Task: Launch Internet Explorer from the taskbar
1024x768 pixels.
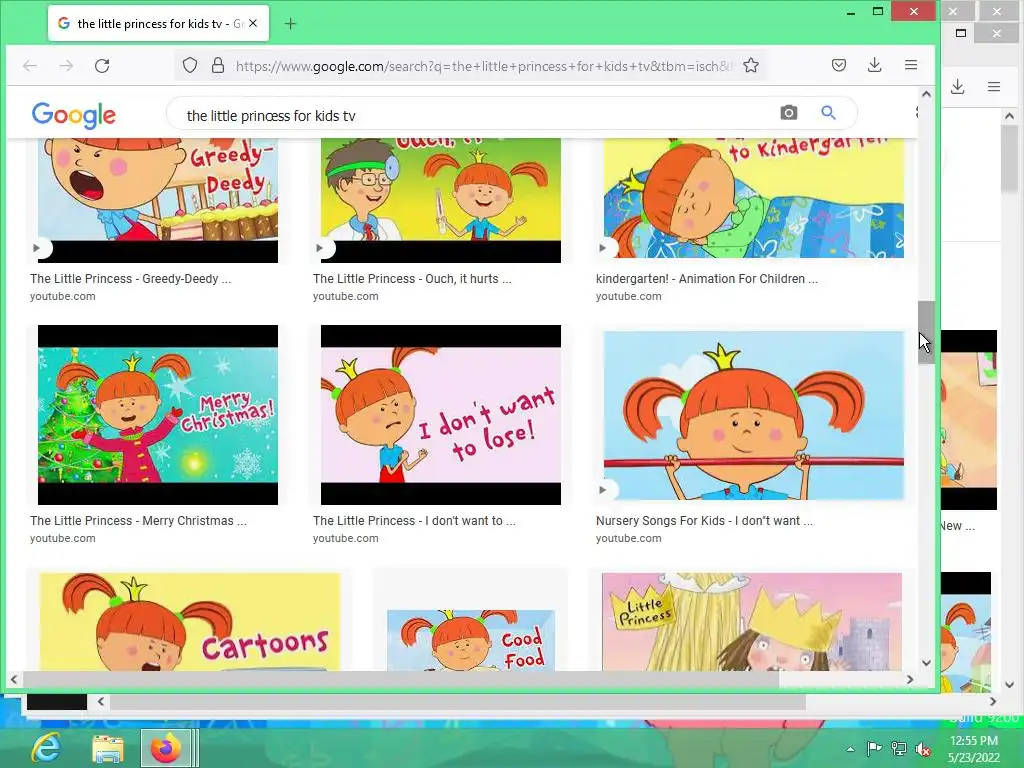Action: coord(46,748)
